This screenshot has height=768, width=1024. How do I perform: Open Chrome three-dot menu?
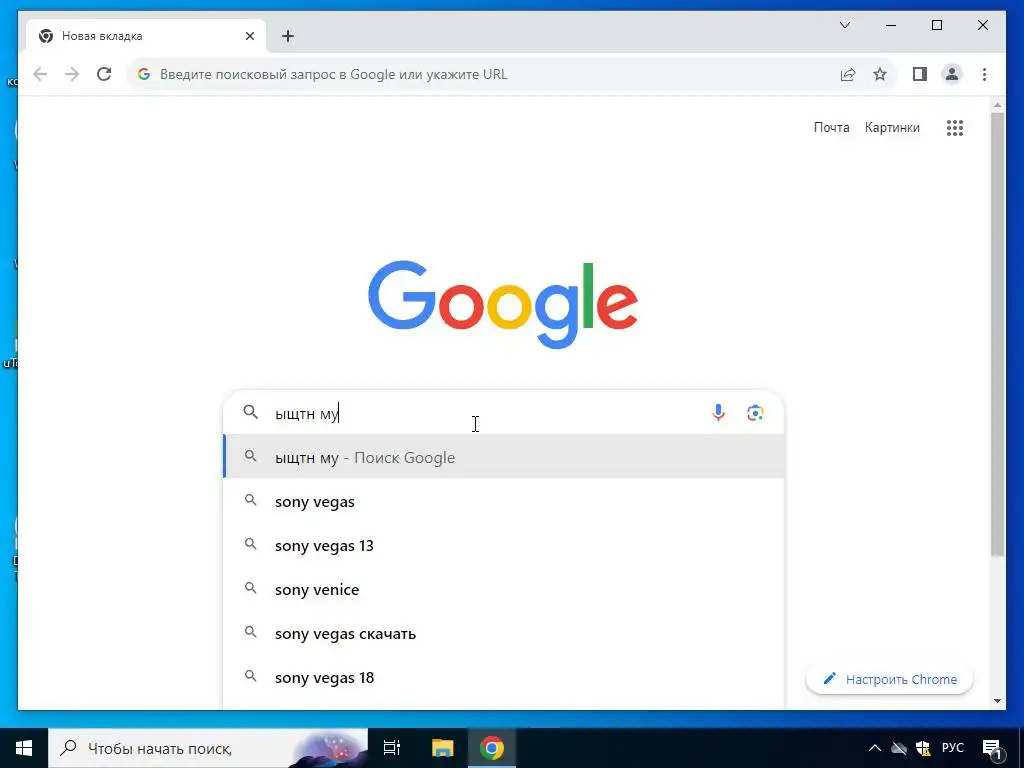[x=984, y=74]
